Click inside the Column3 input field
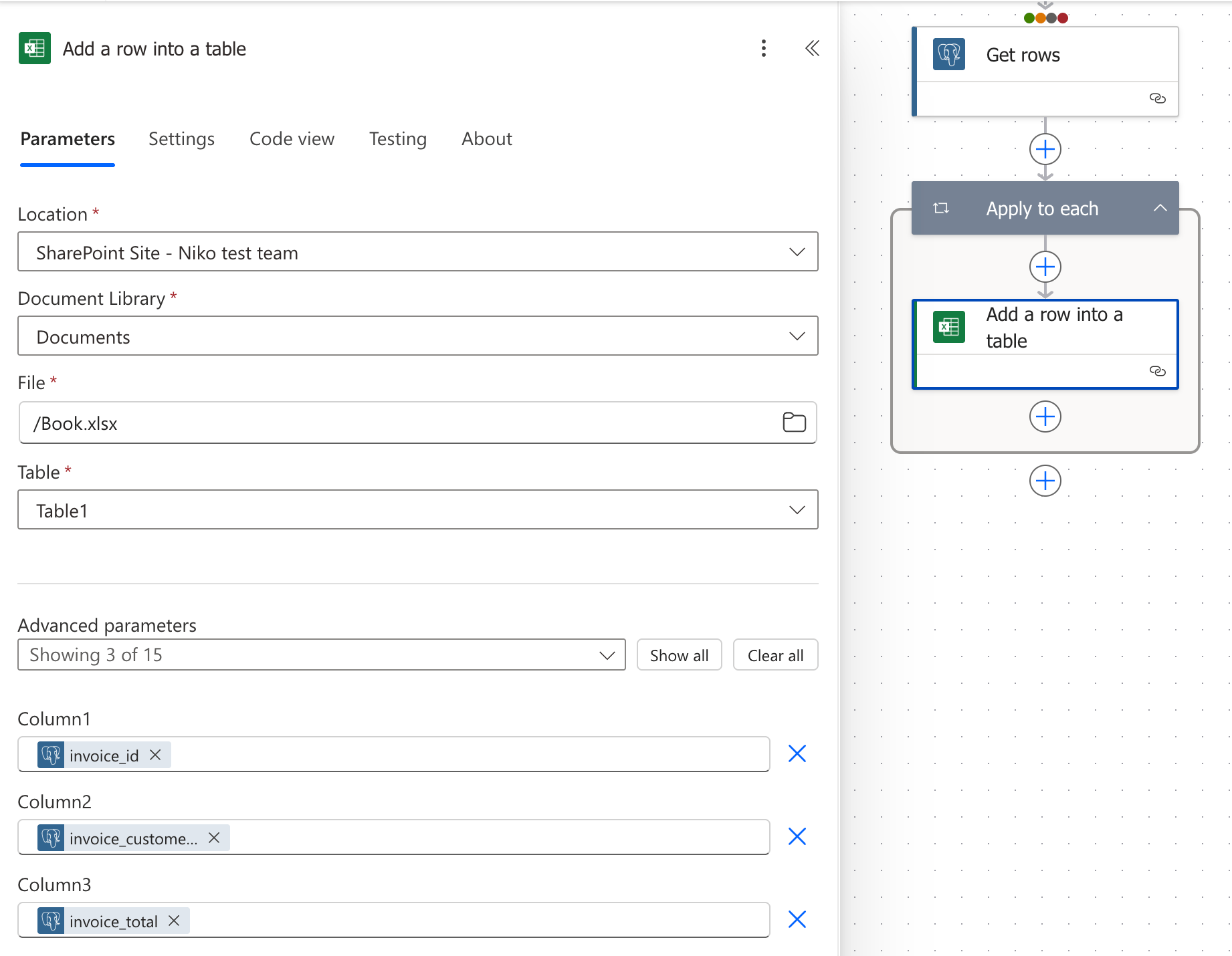 tap(394, 920)
